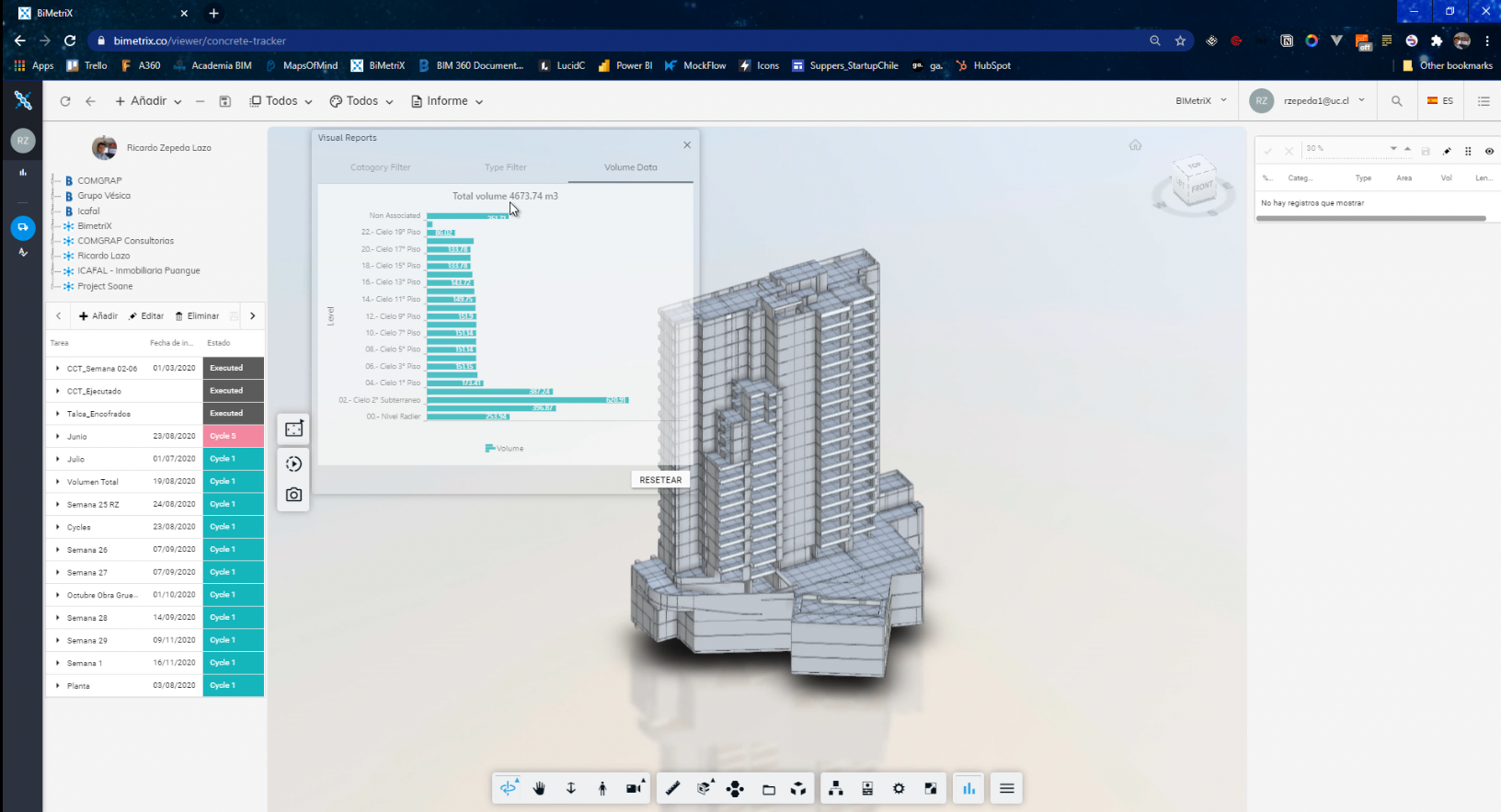Click the play circle animation icon
Viewport: 1501px width, 812px height.
[x=293, y=463]
